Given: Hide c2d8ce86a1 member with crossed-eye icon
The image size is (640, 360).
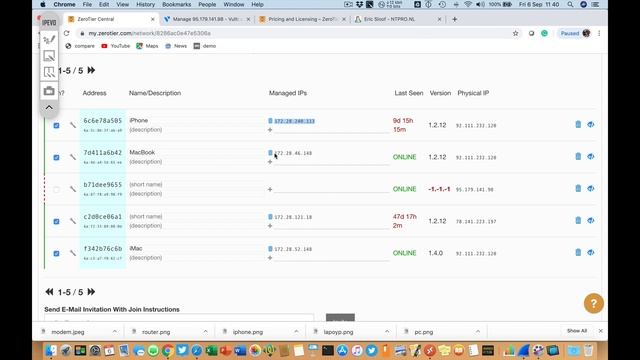Looking at the screenshot, I should coord(591,220).
